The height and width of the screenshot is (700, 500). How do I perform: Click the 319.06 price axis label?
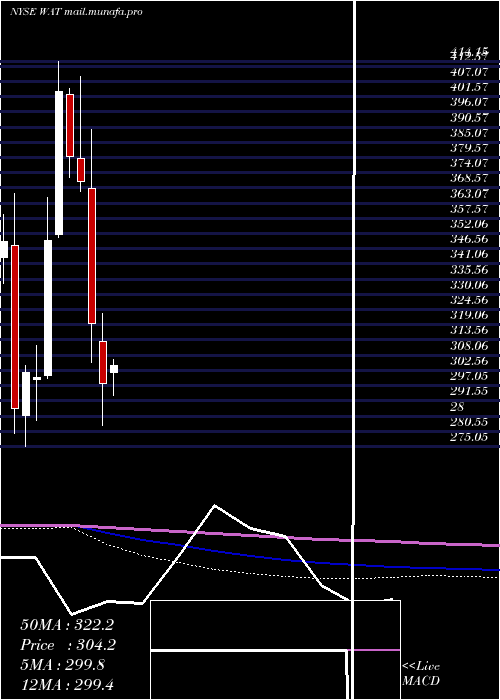coord(469,315)
